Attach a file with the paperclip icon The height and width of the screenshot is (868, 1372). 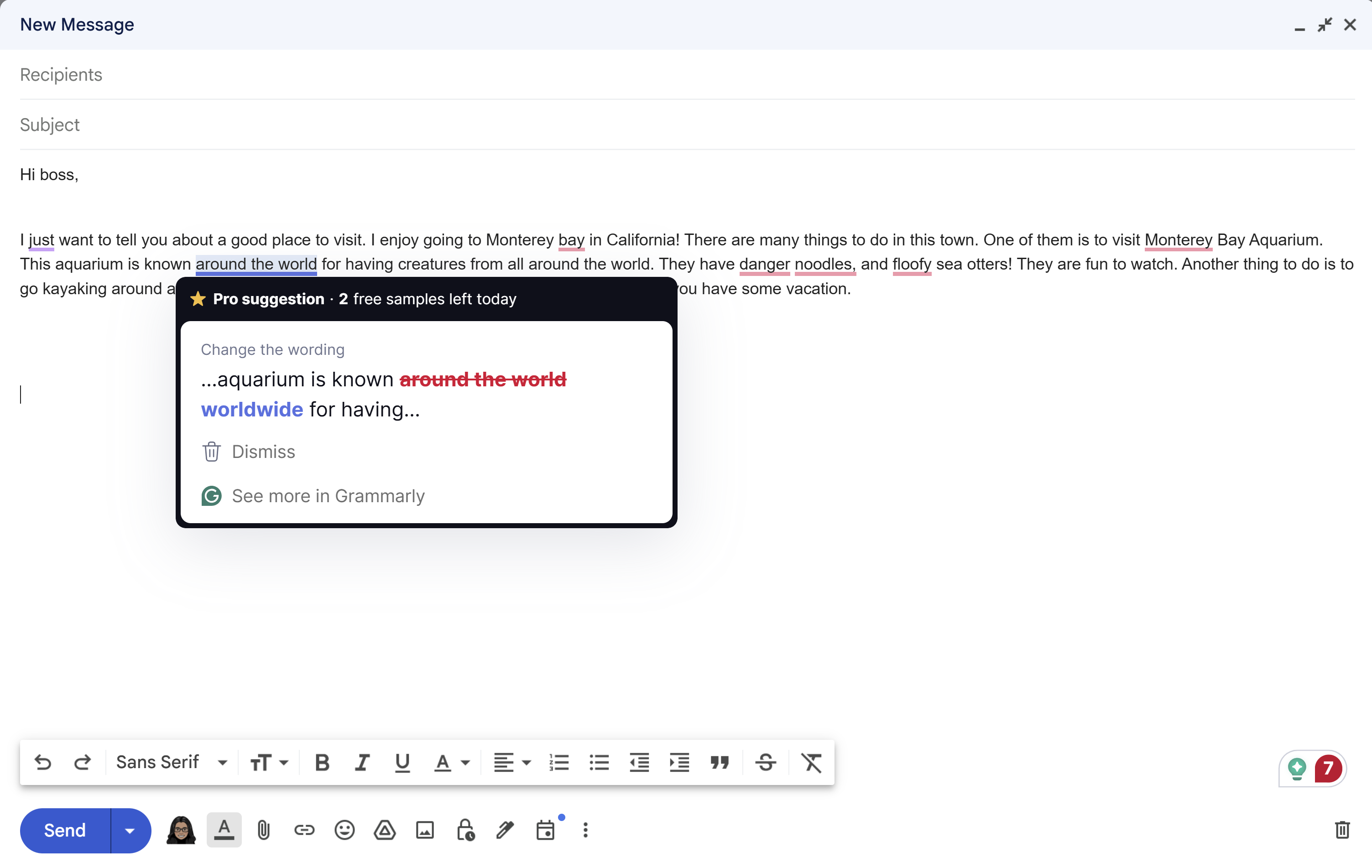(263, 831)
